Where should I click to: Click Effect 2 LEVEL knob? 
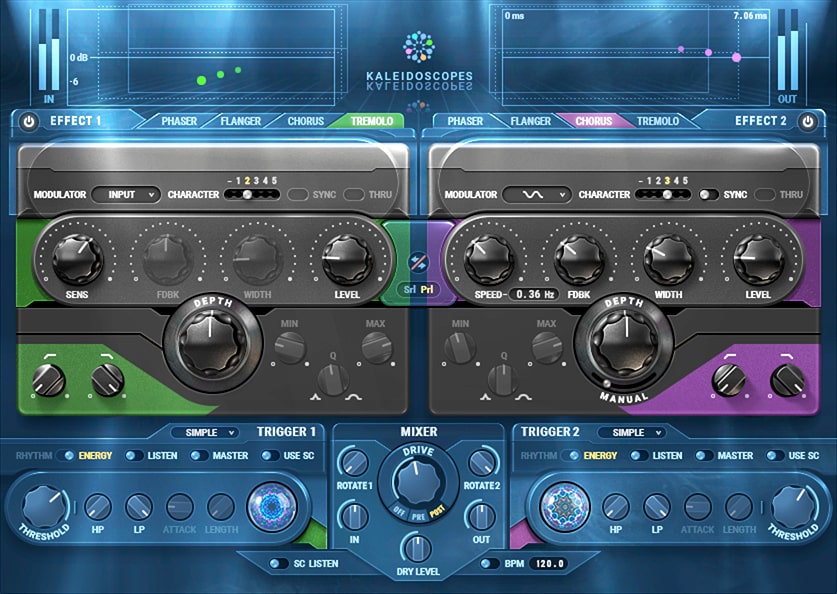point(758,259)
